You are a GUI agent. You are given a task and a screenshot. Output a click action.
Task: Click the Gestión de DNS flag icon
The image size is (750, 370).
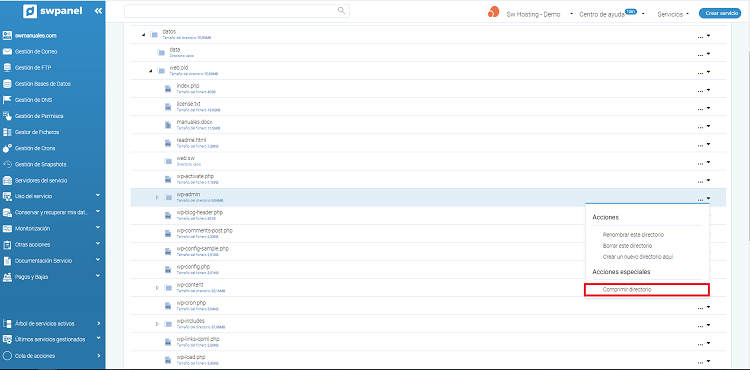pos(7,100)
